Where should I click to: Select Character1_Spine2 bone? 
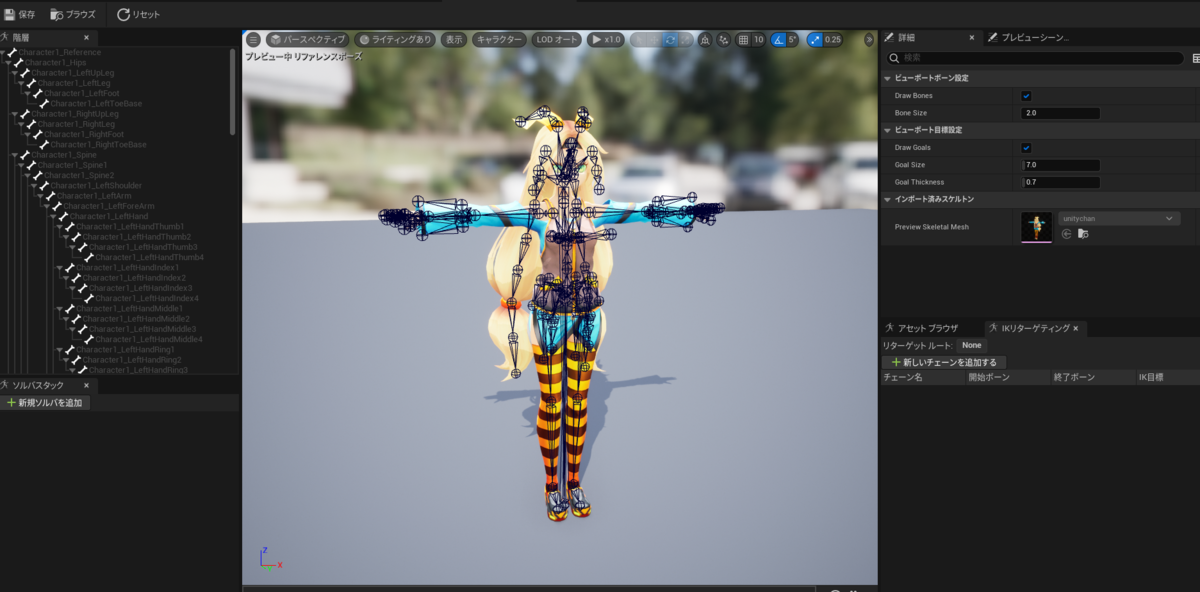[x=80, y=175]
